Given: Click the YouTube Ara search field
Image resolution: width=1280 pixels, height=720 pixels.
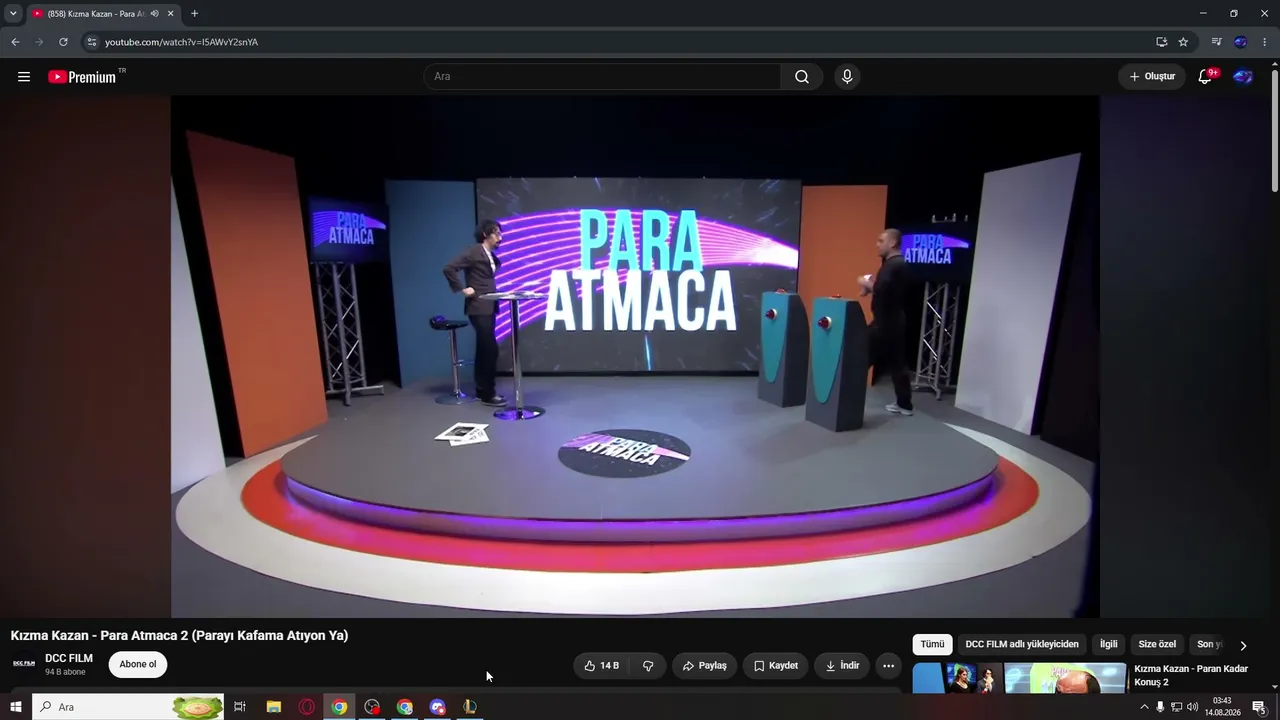Looking at the screenshot, I should point(603,77).
